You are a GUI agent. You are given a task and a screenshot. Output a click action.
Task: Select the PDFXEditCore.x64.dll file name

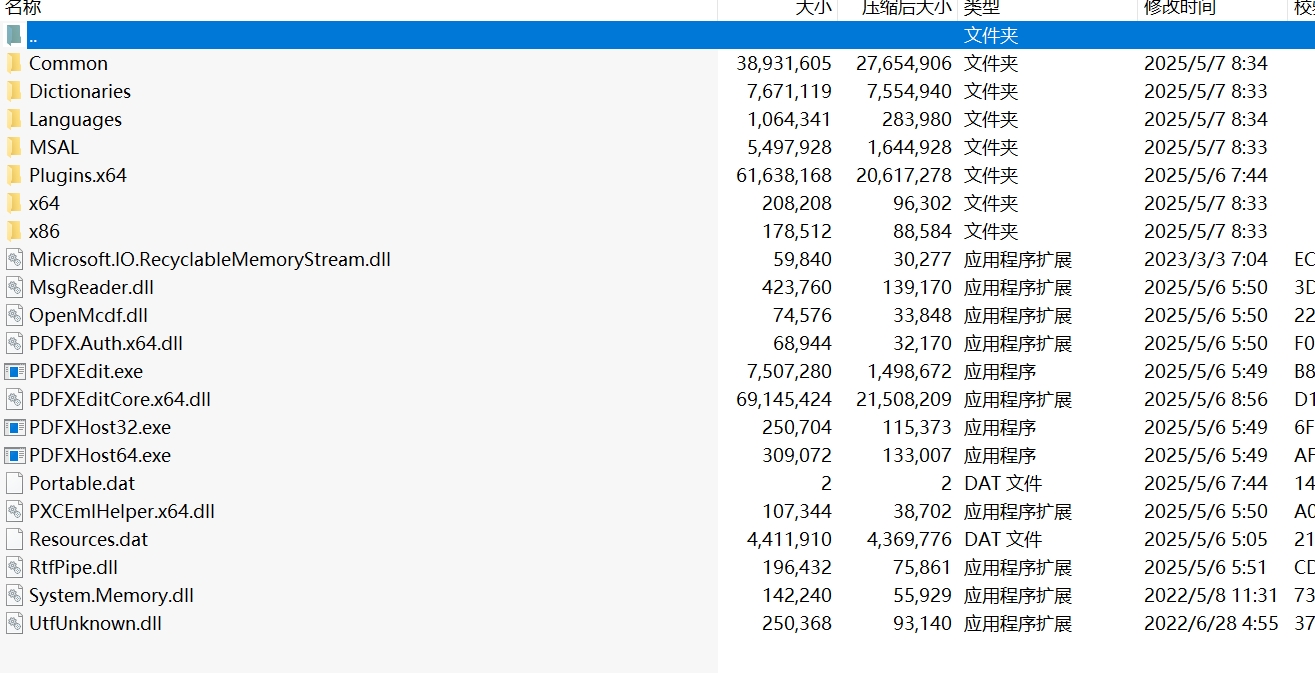tap(120, 399)
